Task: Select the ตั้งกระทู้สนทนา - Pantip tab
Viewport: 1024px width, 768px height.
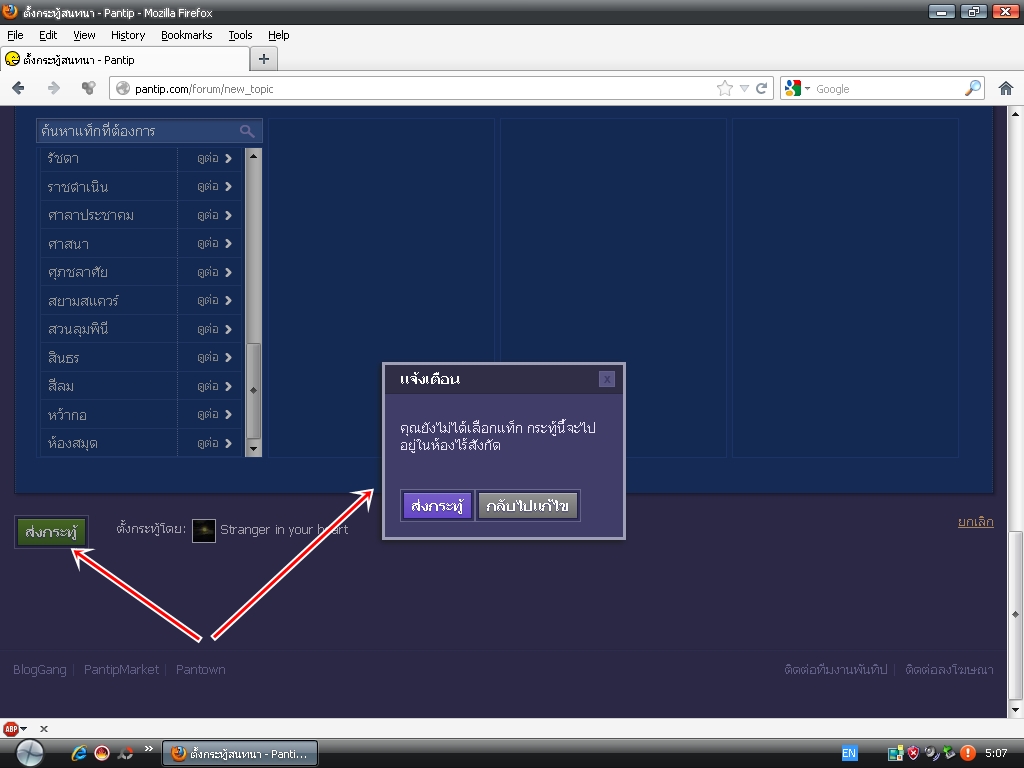Action: 125,59
